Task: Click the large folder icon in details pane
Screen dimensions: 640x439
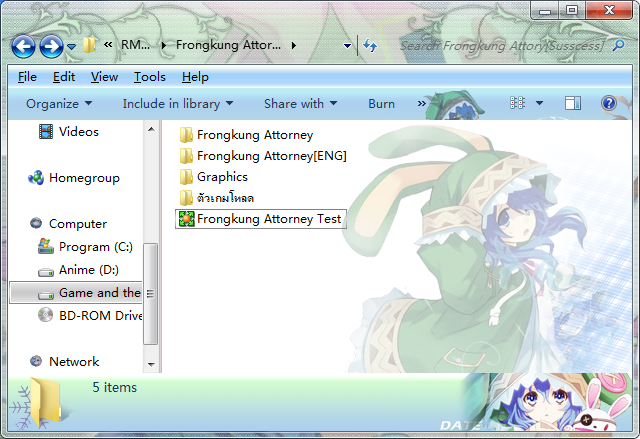Action: 46,402
